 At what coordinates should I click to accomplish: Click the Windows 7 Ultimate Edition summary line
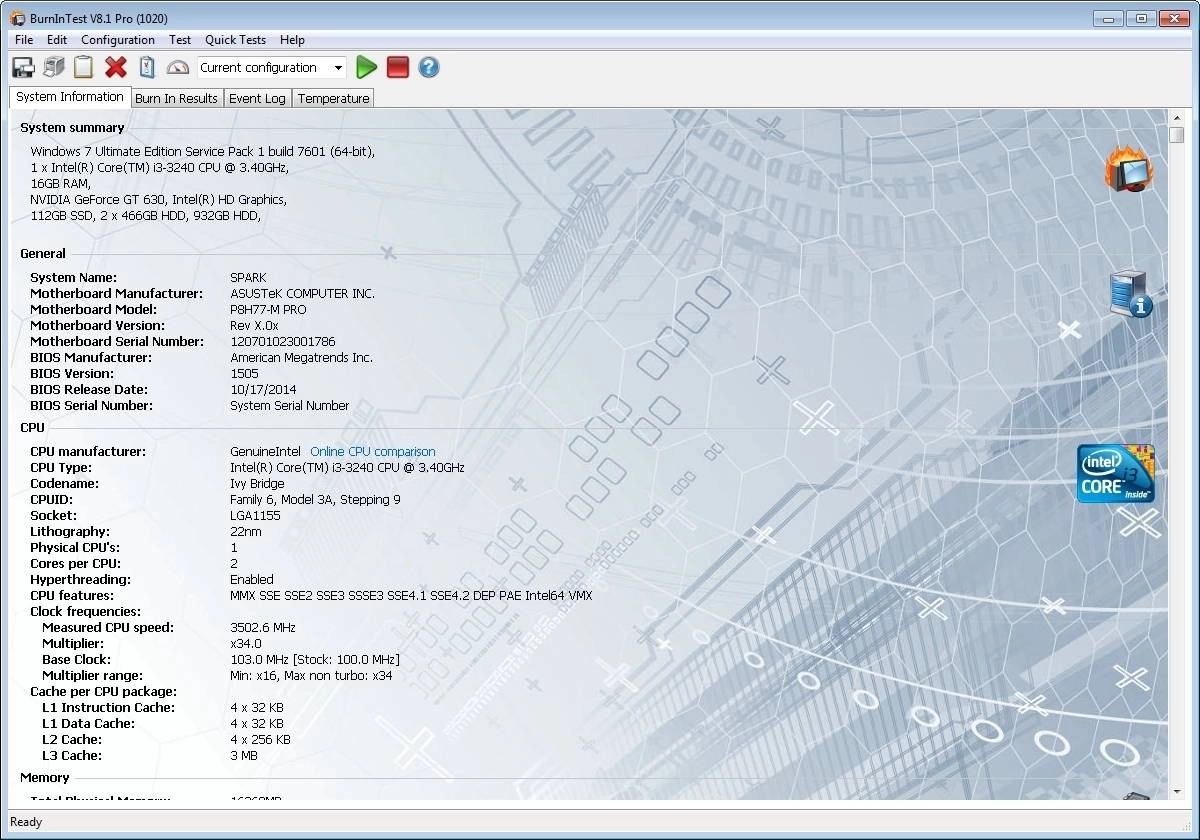point(203,152)
